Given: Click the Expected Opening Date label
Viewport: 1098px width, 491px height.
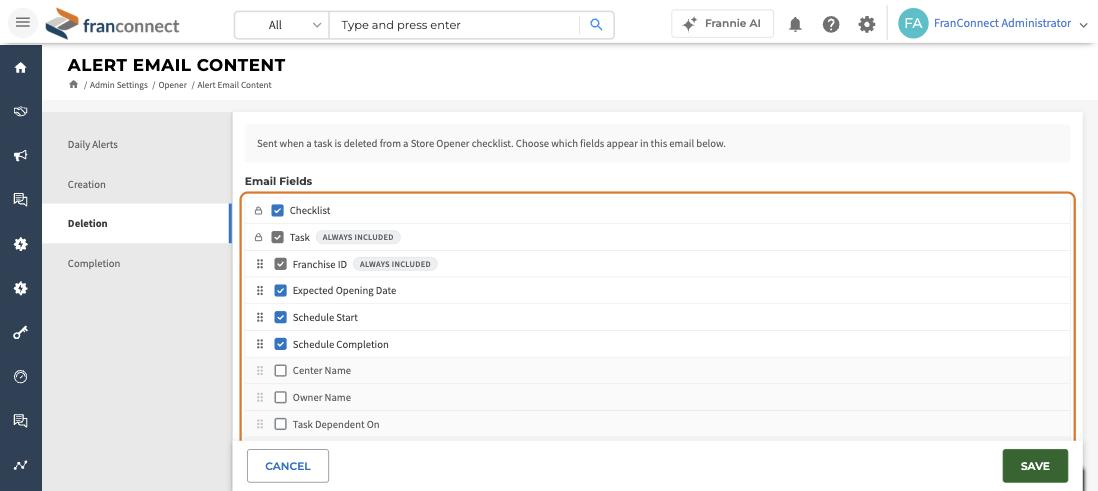Looking at the screenshot, I should pos(345,291).
